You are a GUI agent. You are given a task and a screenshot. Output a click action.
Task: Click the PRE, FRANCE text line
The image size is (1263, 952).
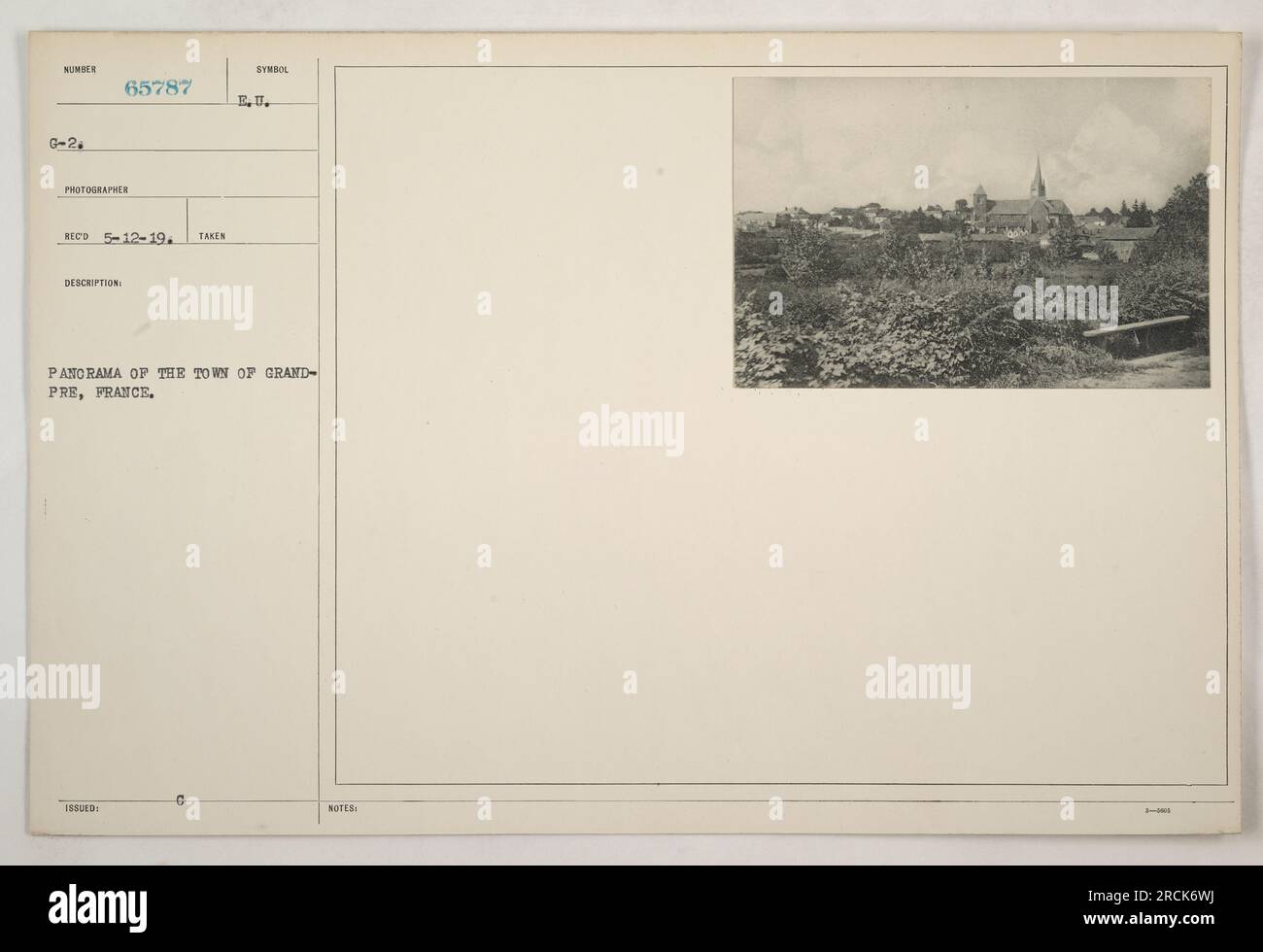[105, 395]
